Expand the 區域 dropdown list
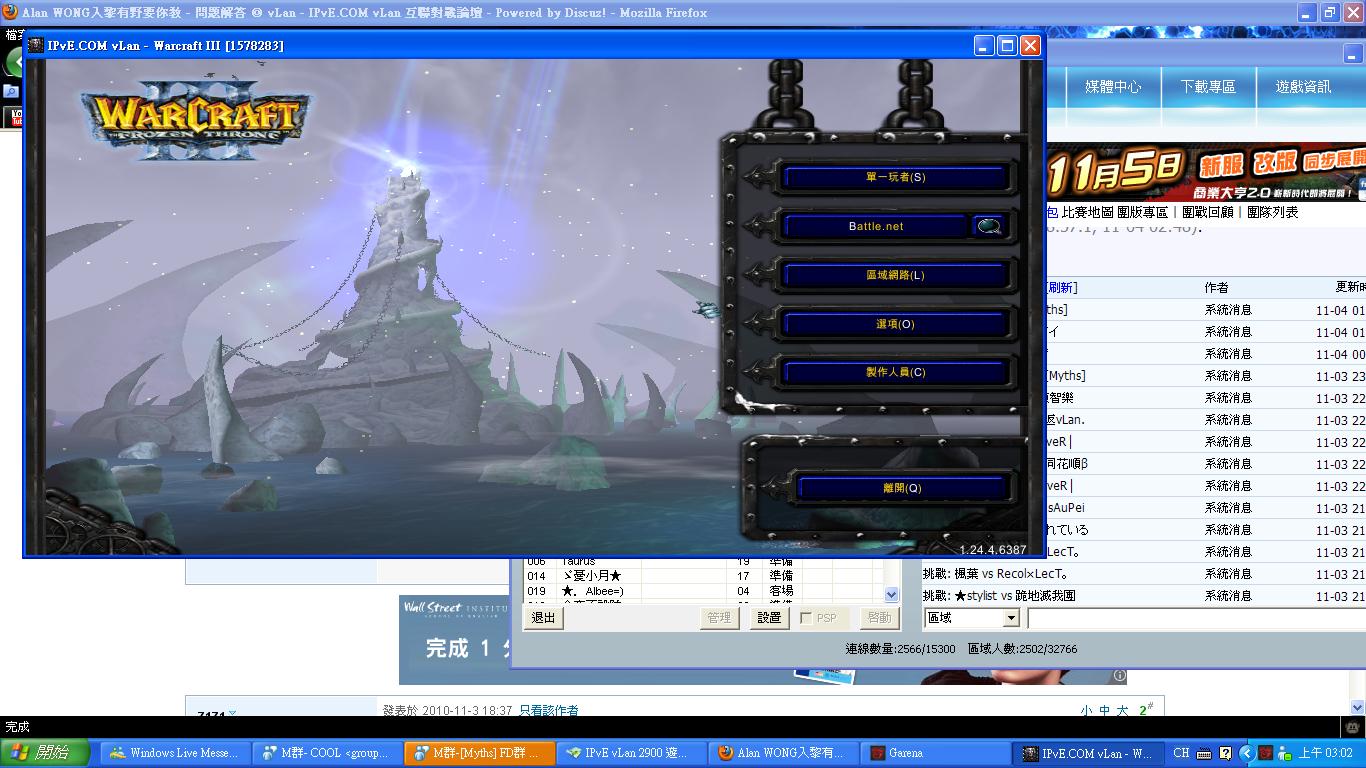1366x768 pixels. [x=1011, y=618]
